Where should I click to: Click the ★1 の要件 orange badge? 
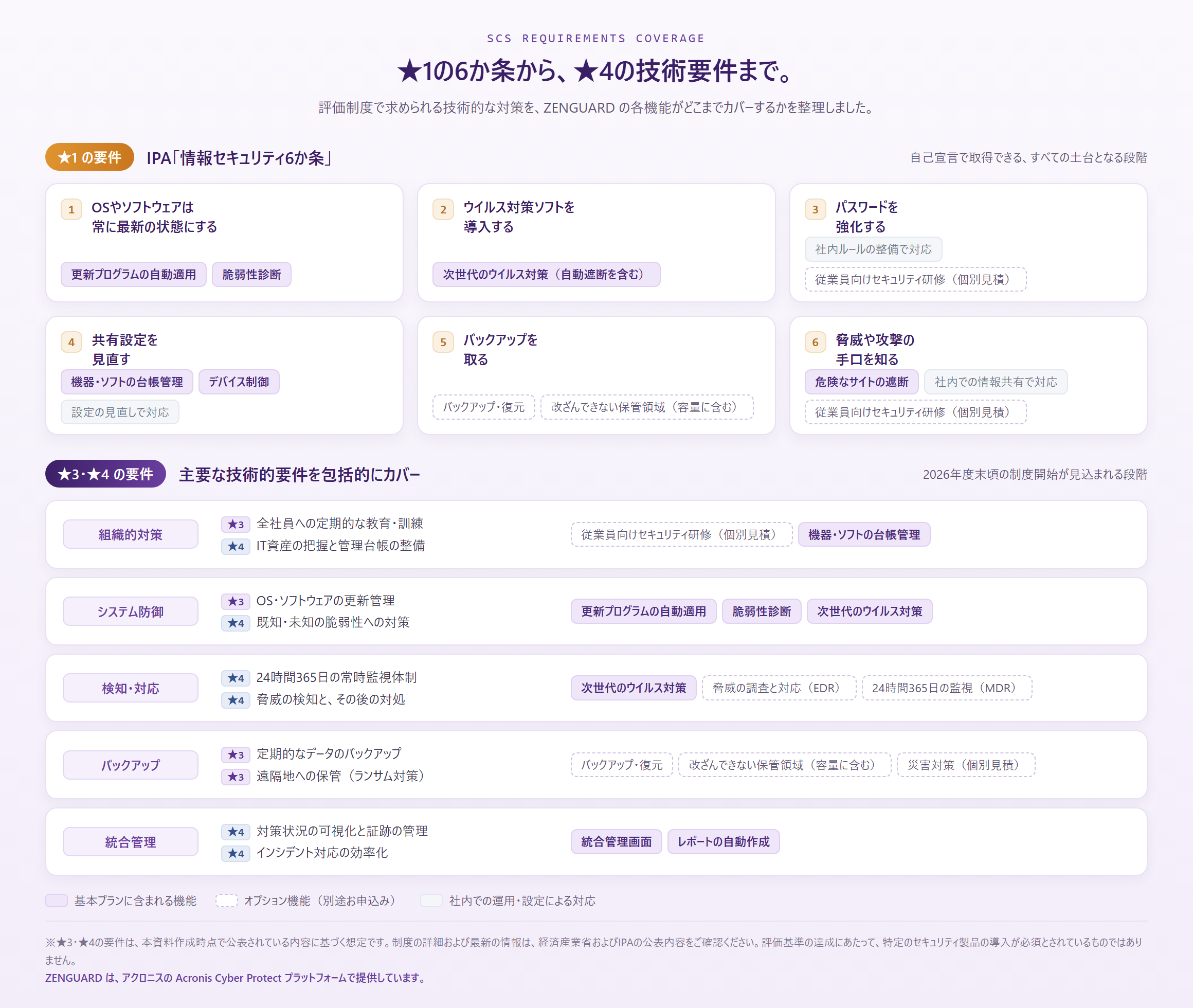[x=89, y=157]
